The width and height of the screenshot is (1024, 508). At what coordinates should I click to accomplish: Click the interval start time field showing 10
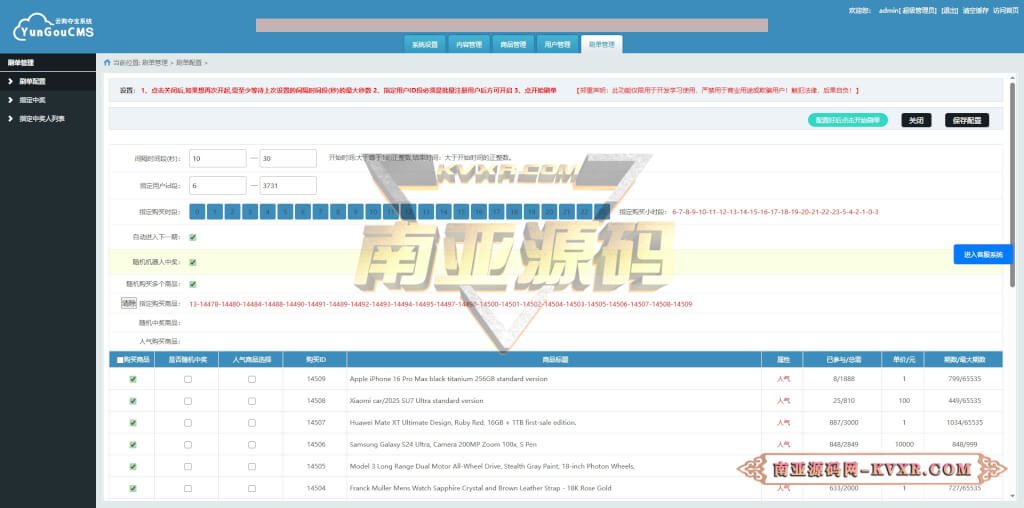[x=216, y=158]
